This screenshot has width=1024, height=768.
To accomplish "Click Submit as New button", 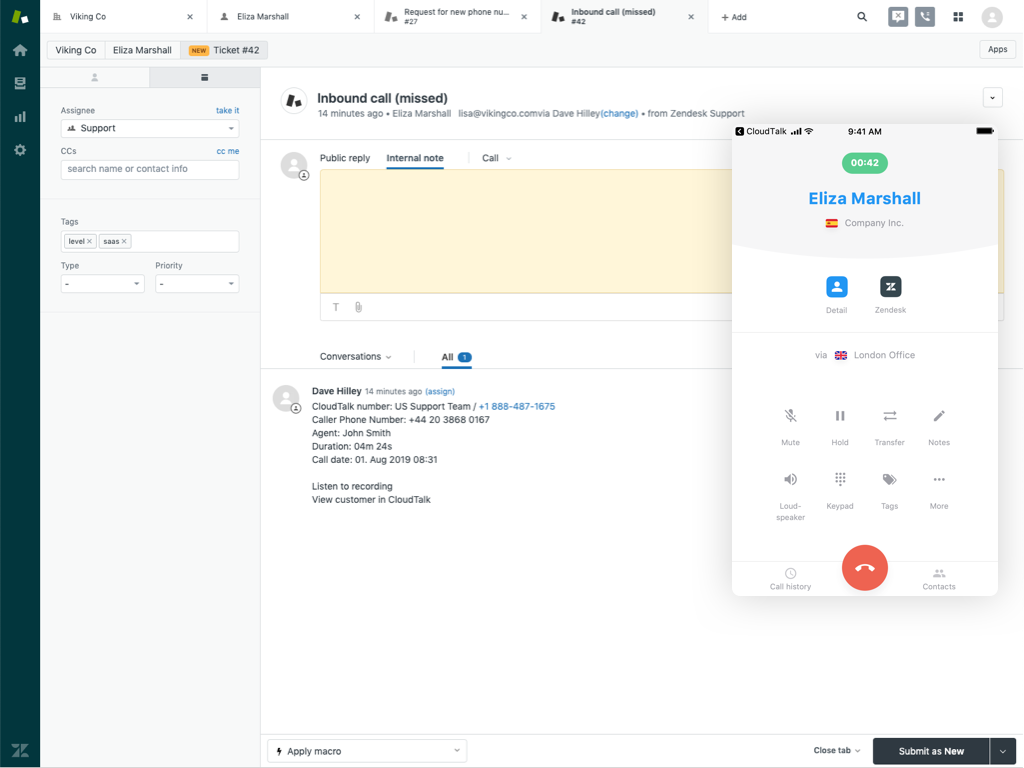I will [x=930, y=751].
